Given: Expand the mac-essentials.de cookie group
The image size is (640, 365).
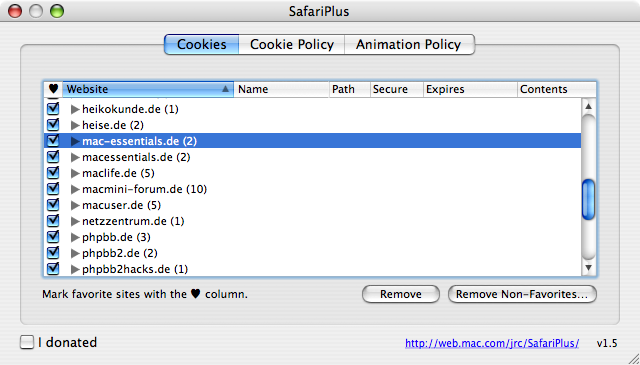Looking at the screenshot, I should click(75, 141).
